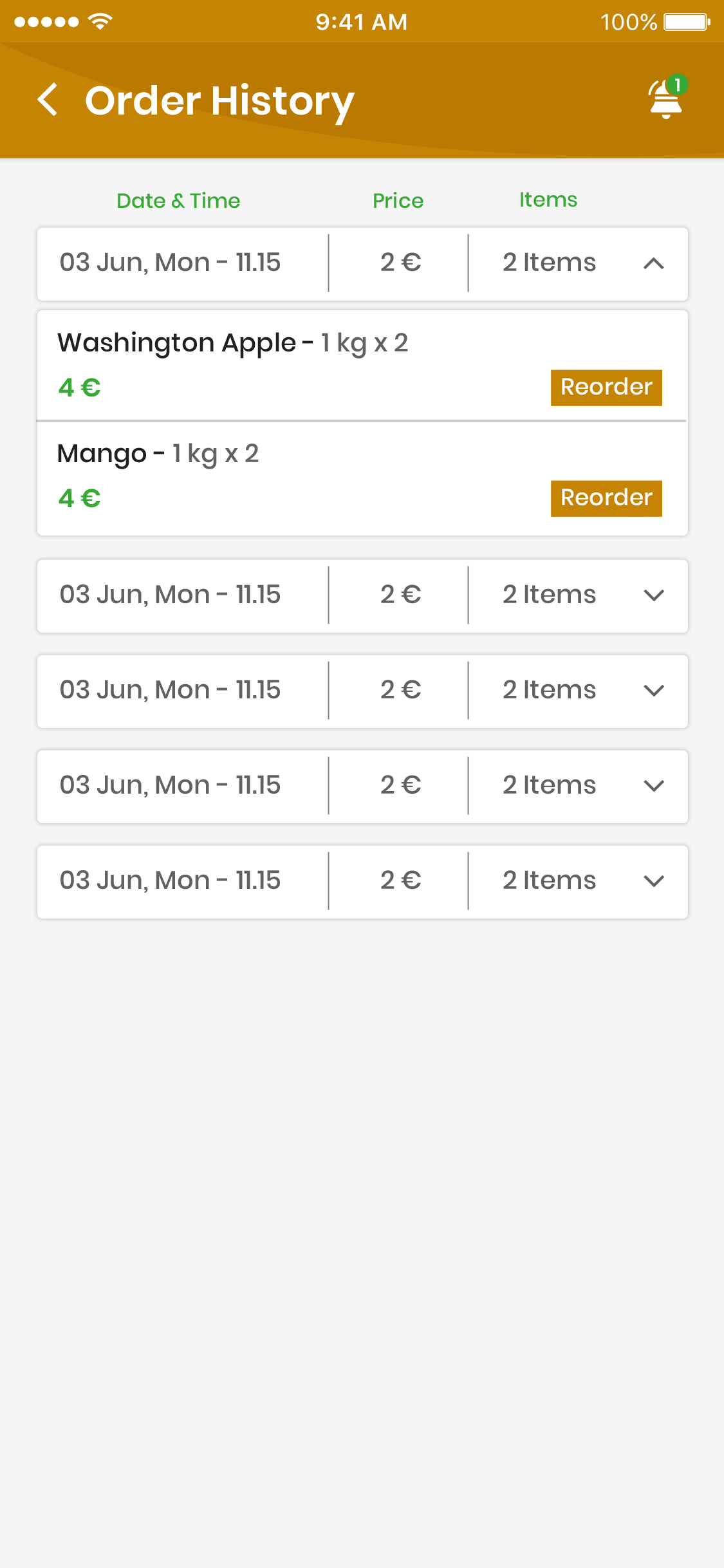Collapse the first expanded order row

(x=653, y=263)
